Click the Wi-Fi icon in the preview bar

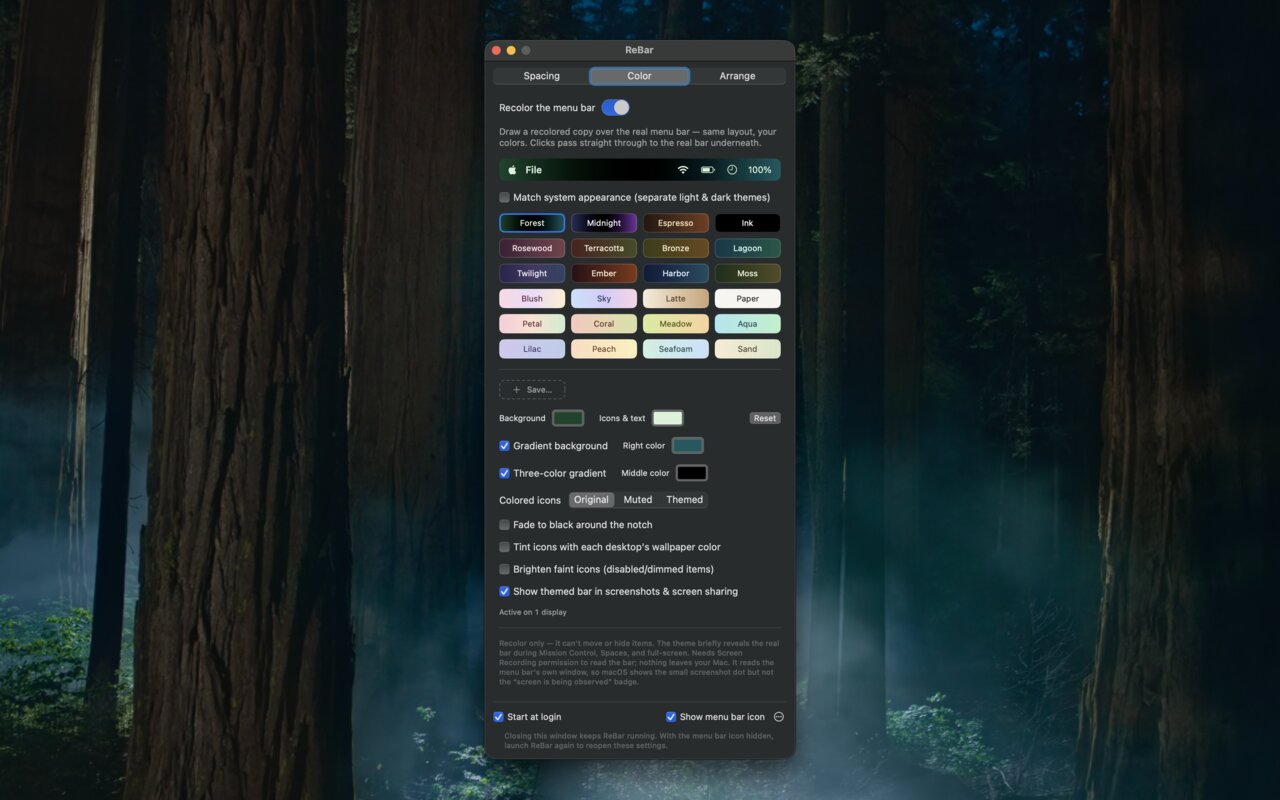tap(683, 170)
